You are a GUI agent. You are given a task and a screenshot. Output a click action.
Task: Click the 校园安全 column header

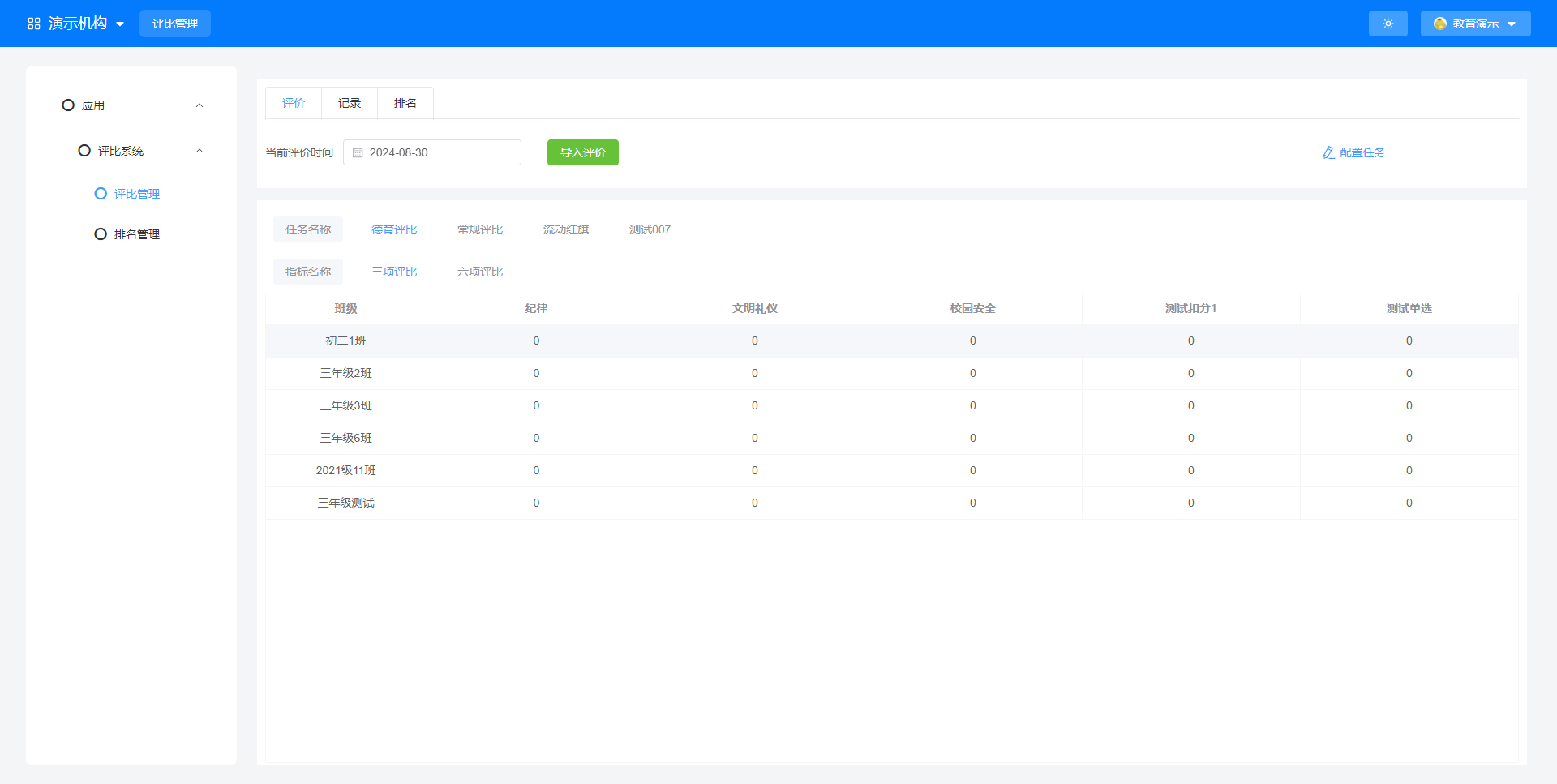click(x=973, y=308)
